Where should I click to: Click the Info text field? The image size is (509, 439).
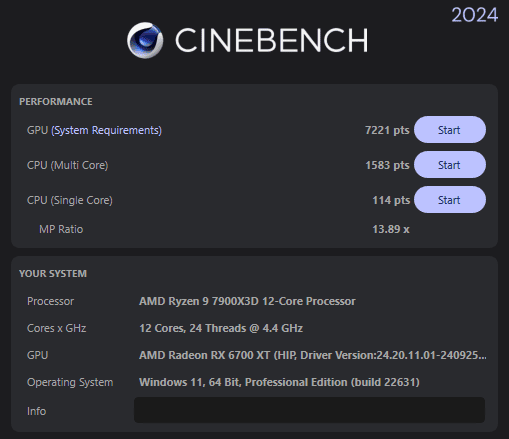[x=309, y=410]
